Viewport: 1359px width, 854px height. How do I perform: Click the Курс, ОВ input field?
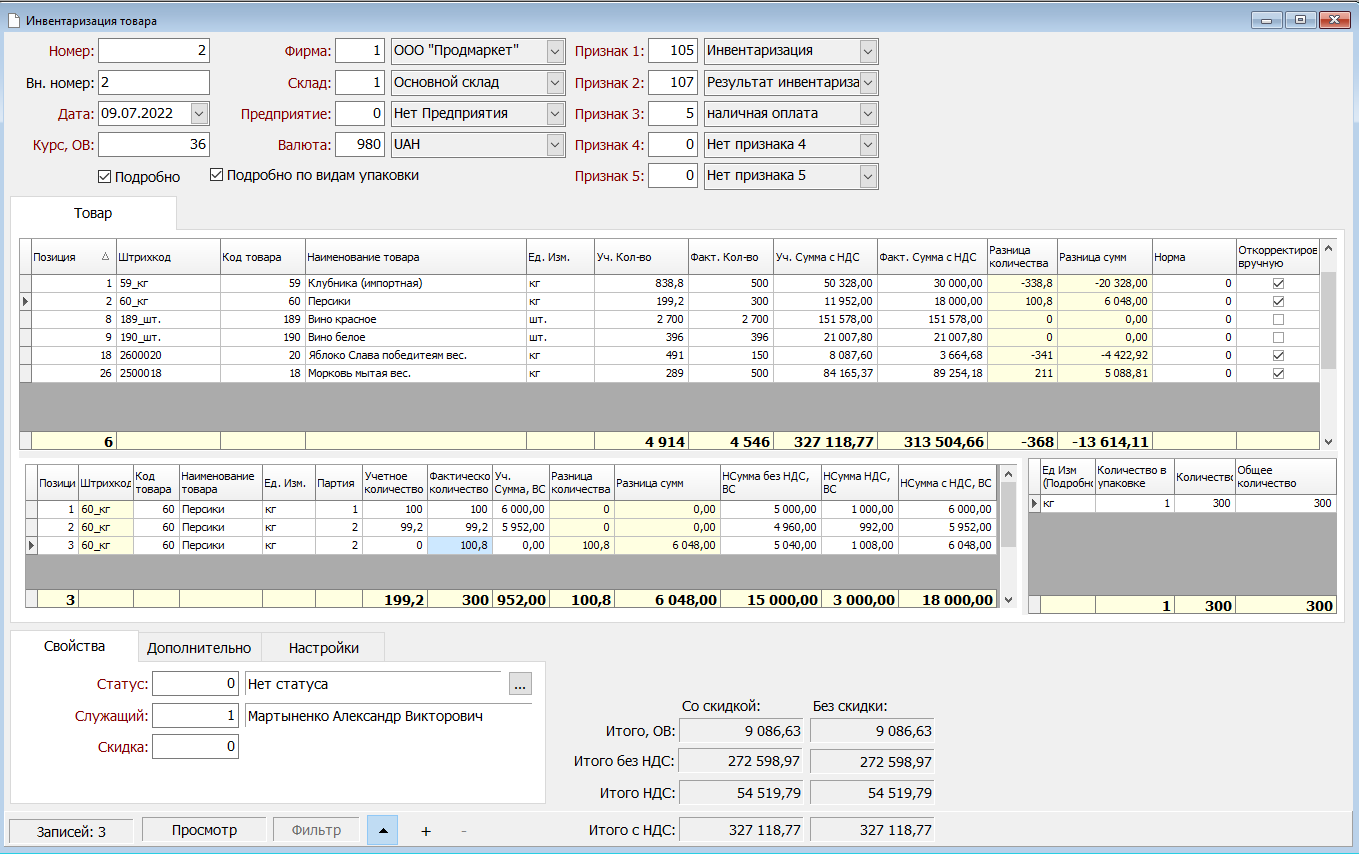coord(154,144)
